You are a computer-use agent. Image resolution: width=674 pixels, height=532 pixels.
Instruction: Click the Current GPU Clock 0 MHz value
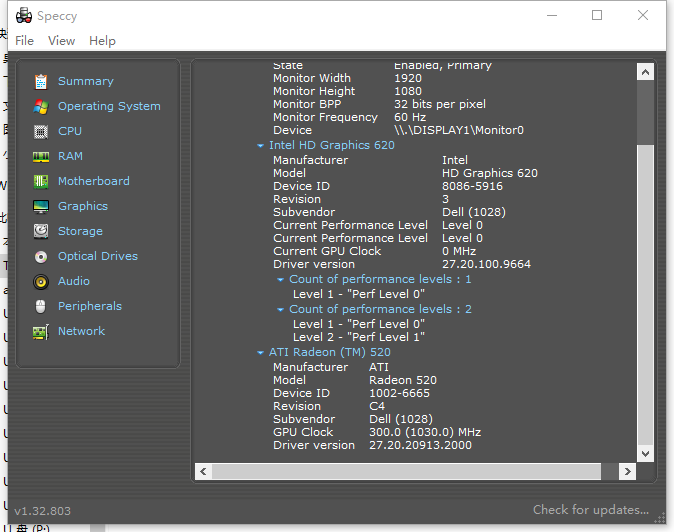click(459, 251)
